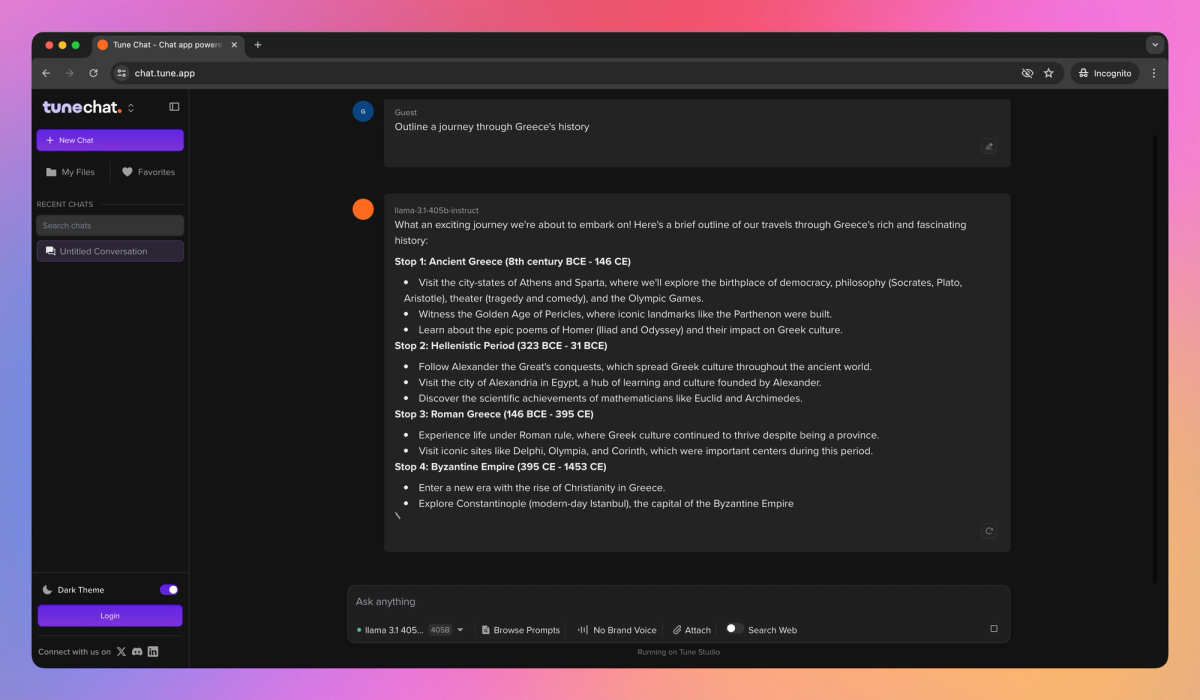The image size is (1200, 700).
Task: Open Tune Chat's Discord link
Action: click(137, 651)
